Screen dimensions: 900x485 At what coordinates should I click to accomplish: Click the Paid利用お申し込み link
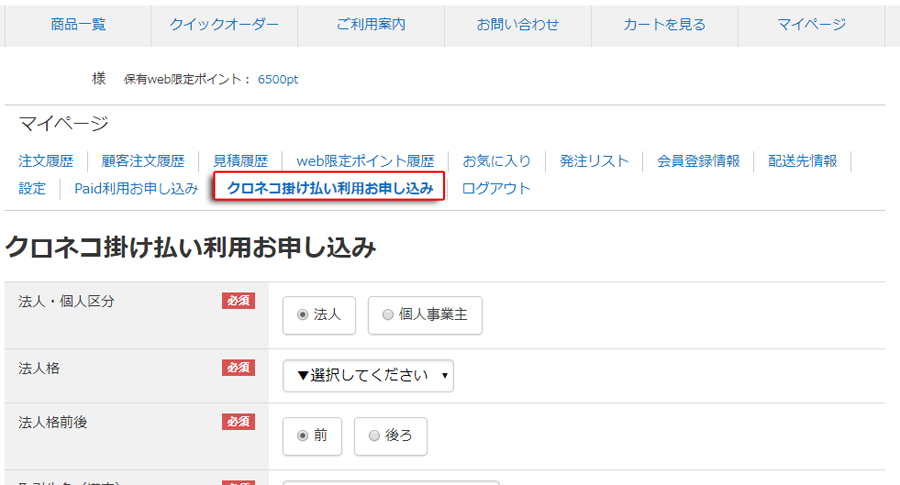[136, 188]
